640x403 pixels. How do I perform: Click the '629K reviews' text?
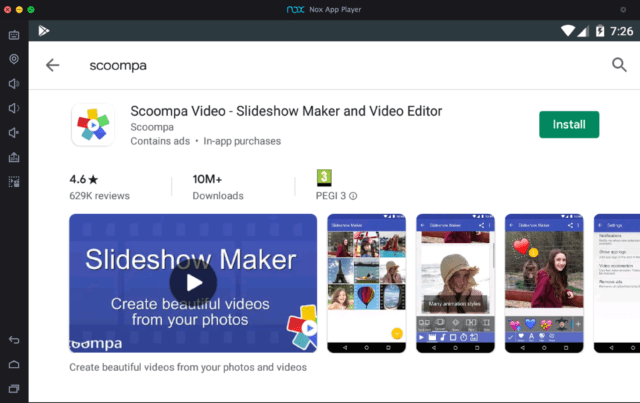tap(100, 196)
